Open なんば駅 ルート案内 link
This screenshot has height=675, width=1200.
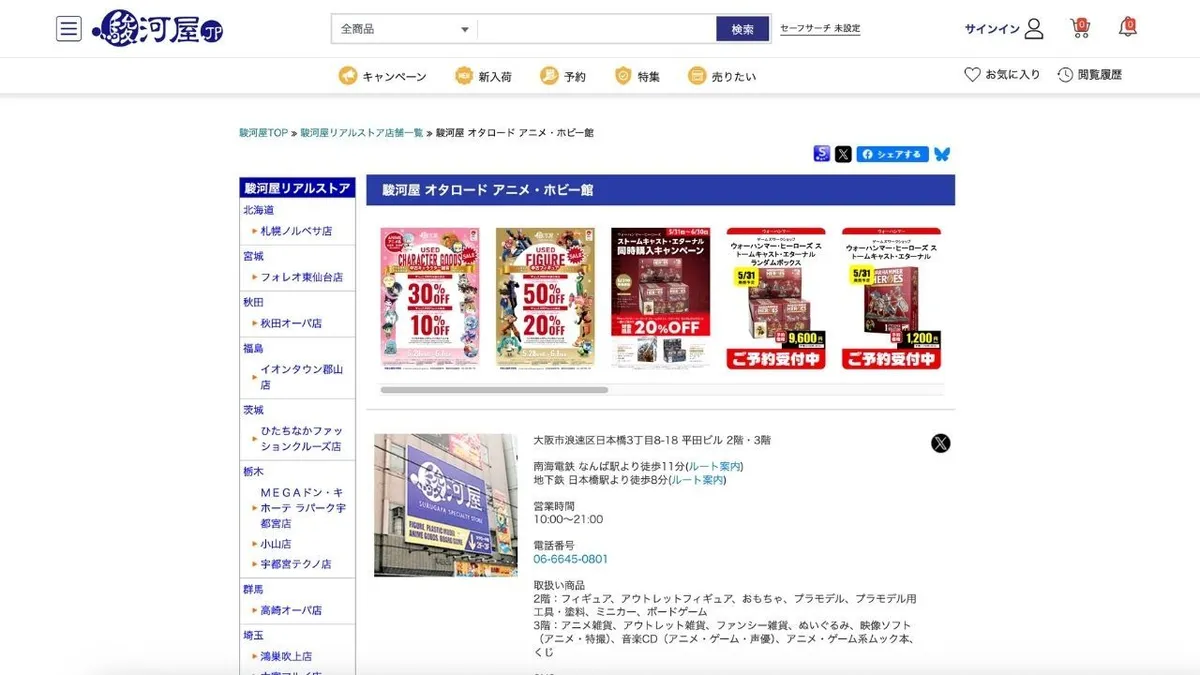[x=715, y=466]
